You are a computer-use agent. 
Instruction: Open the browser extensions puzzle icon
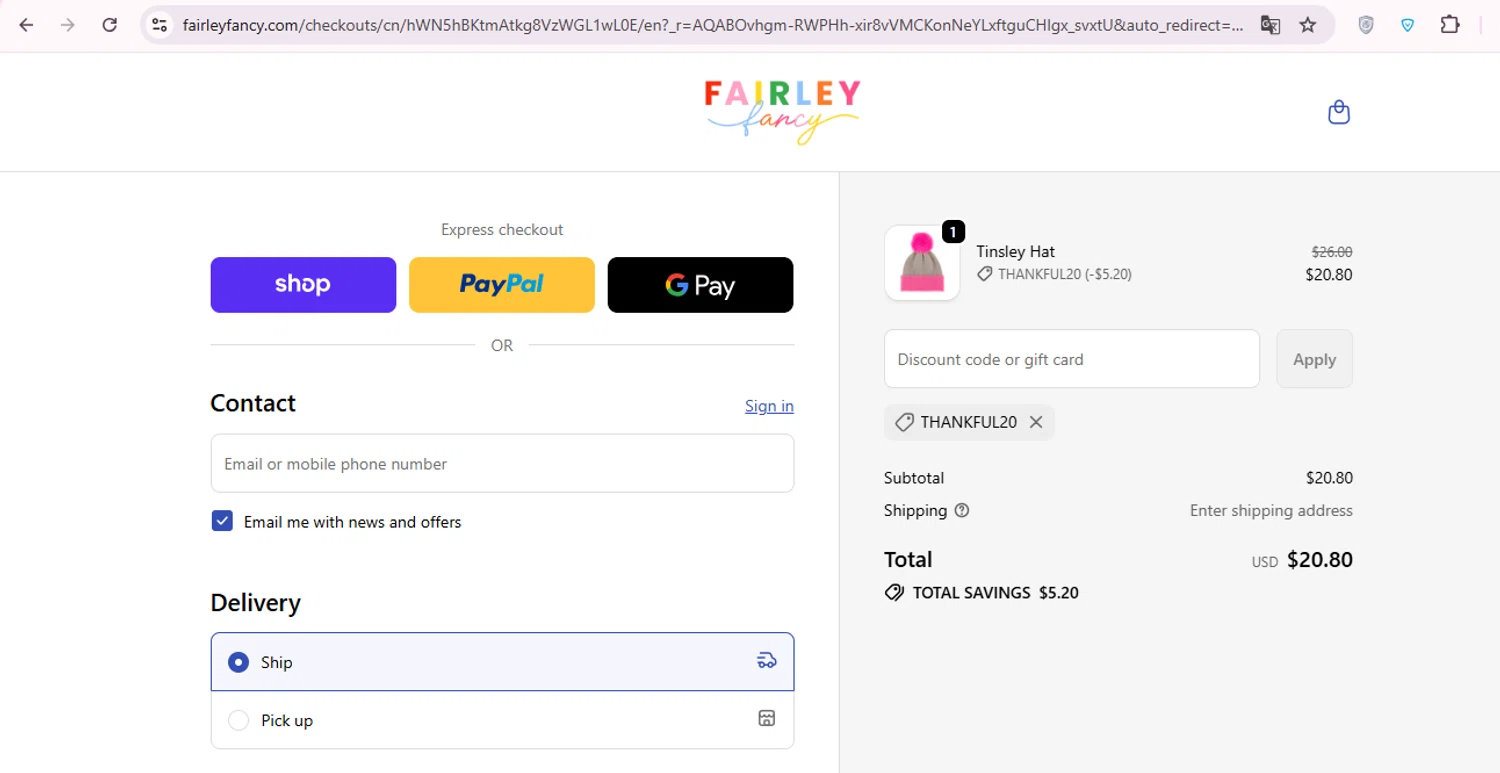click(x=1450, y=25)
